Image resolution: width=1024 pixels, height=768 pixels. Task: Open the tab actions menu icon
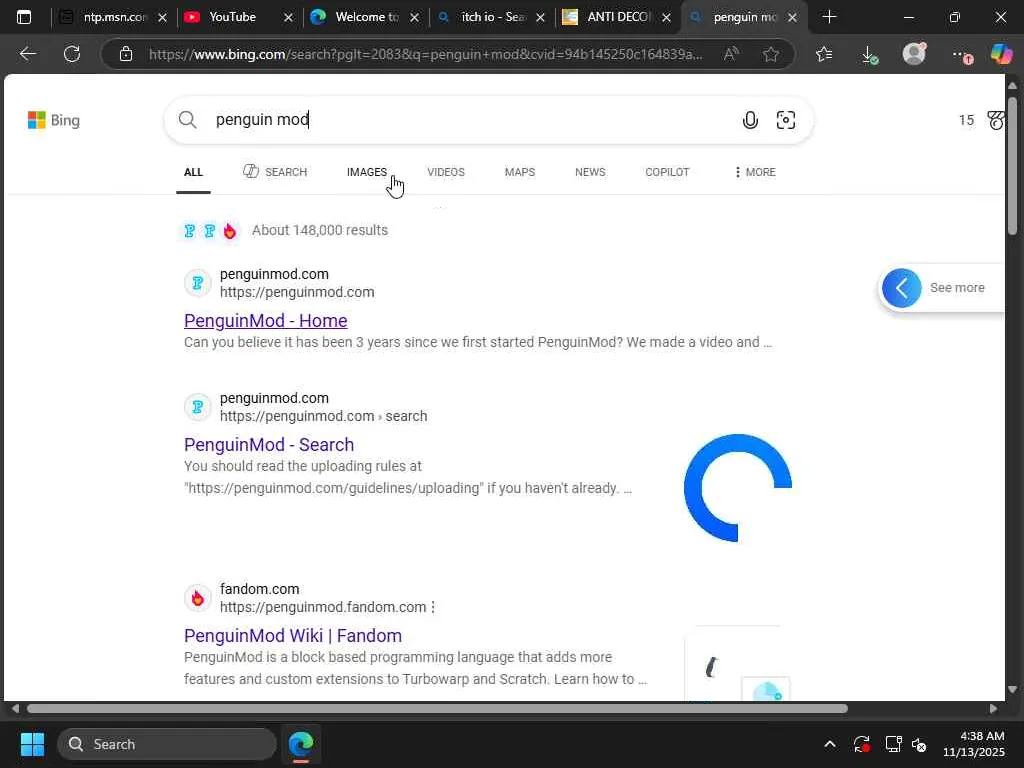click(x=24, y=17)
